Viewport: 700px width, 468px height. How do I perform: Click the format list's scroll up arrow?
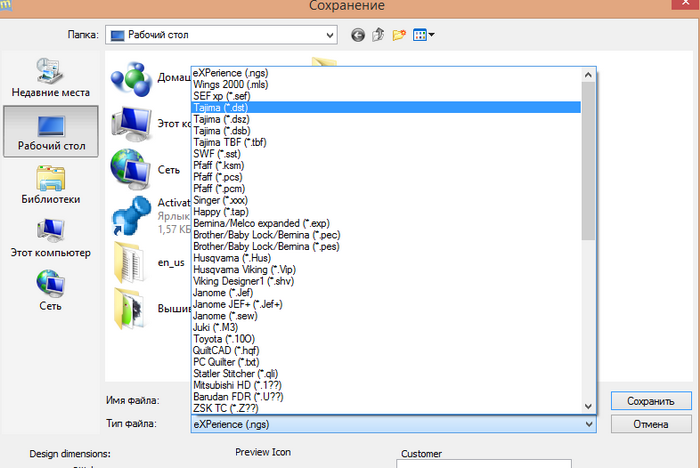click(x=588, y=75)
